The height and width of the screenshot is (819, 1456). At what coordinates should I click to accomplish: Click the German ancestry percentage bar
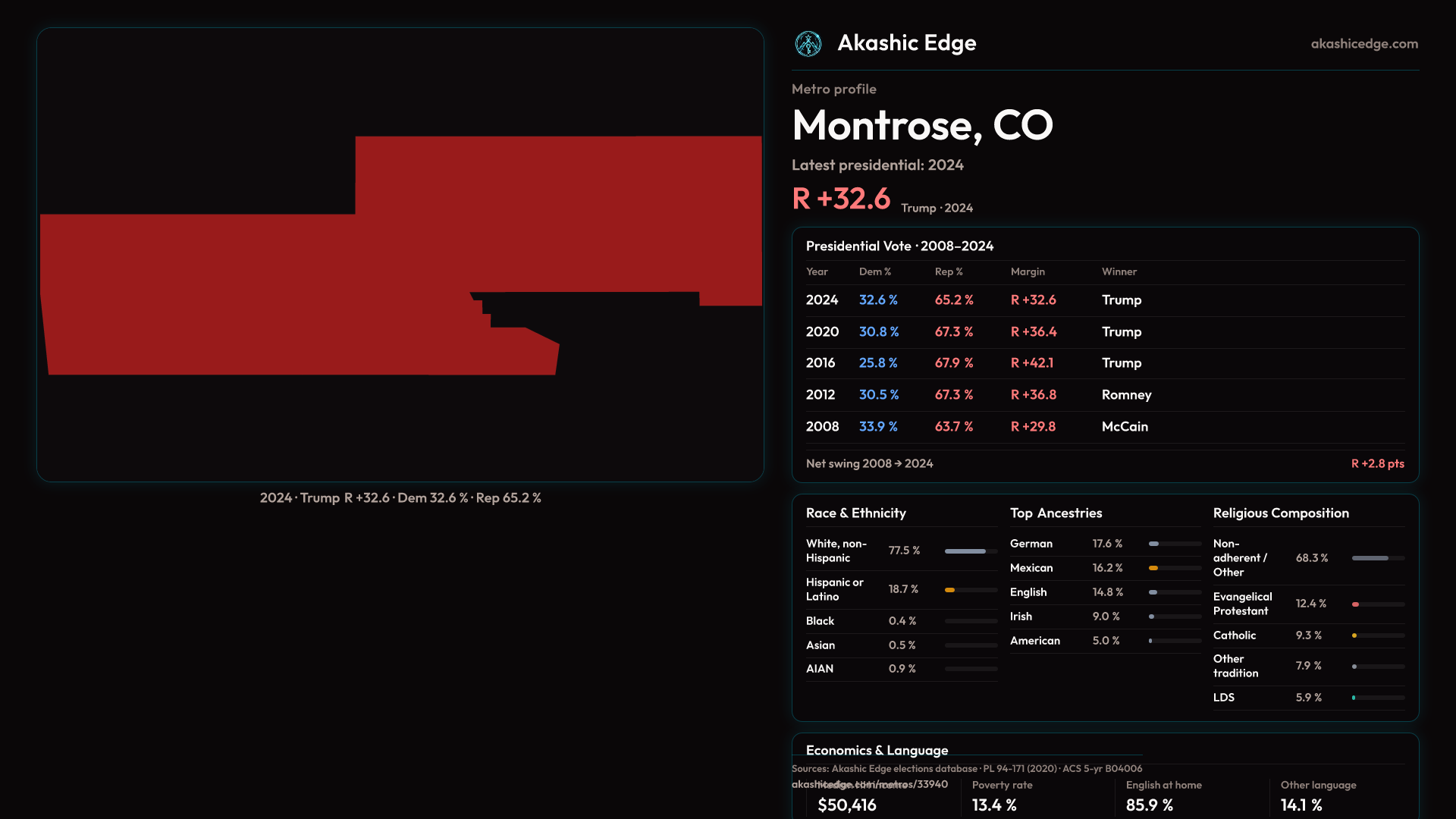point(1153,544)
